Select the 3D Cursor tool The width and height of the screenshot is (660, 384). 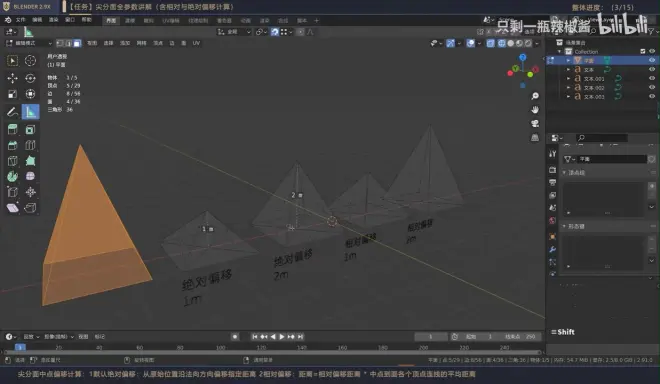(30, 61)
